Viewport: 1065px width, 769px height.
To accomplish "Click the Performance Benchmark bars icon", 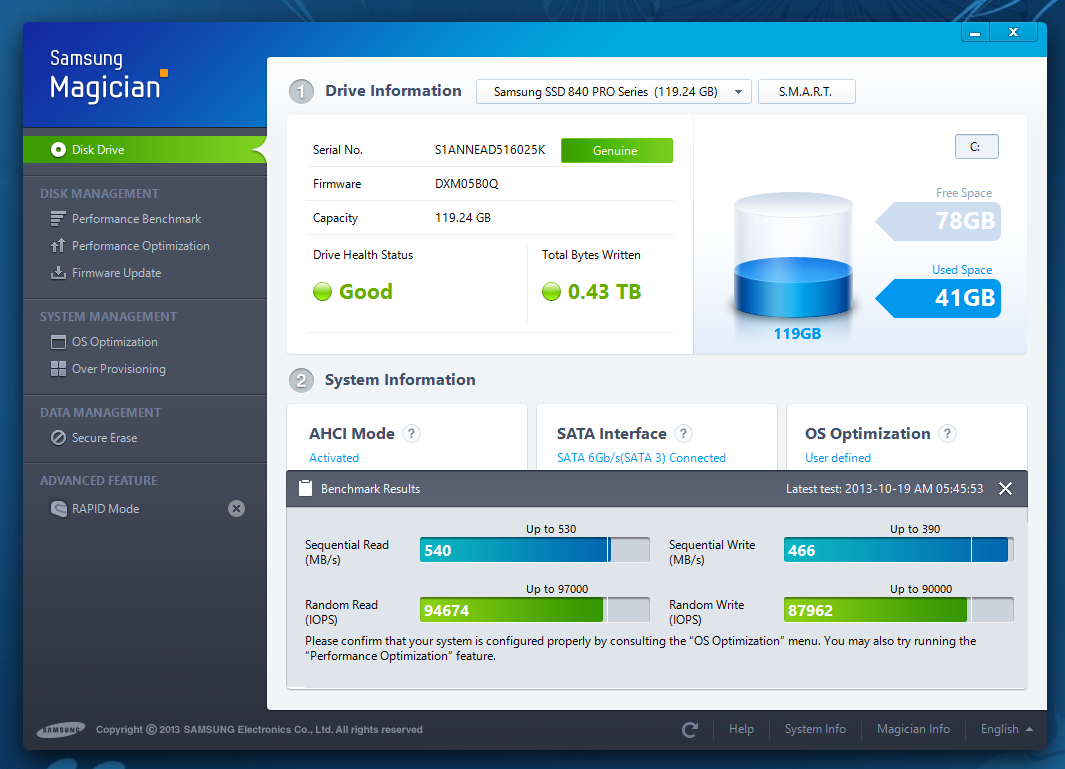I will (x=58, y=219).
